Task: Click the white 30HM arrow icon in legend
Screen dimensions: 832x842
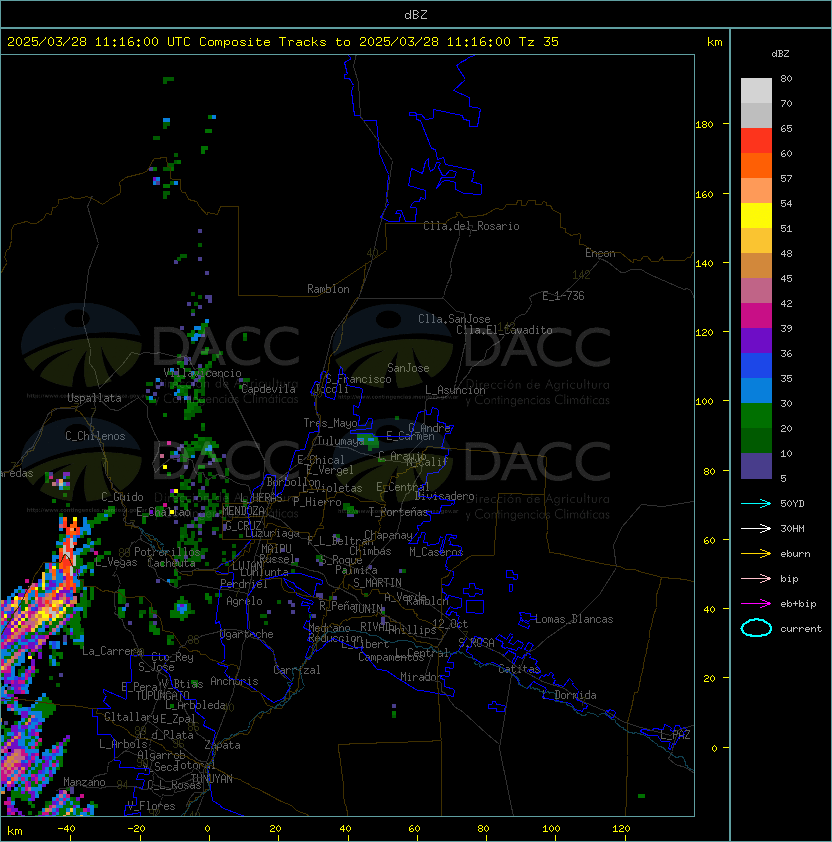Action: pos(756,528)
